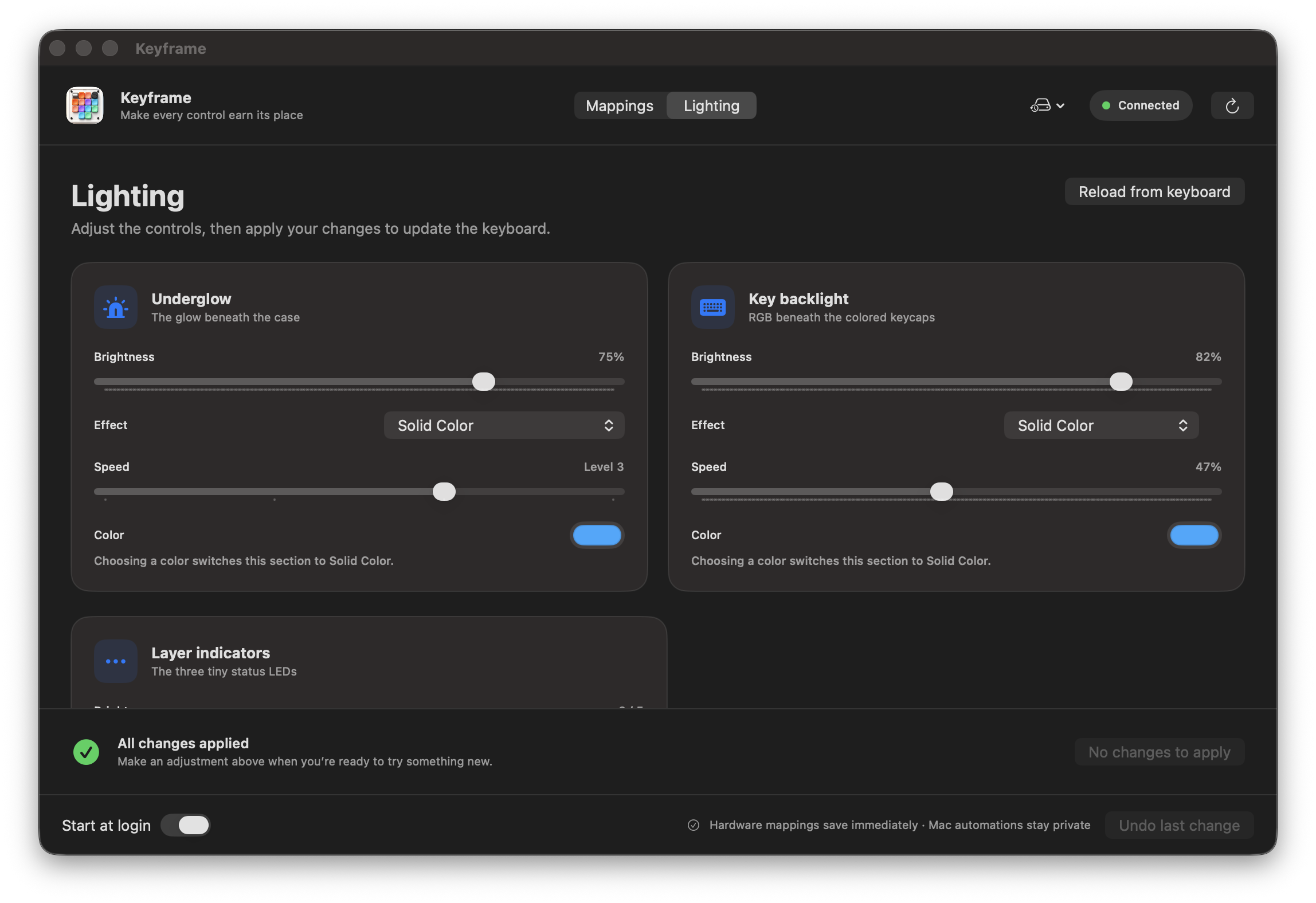Click the No changes to apply button
This screenshot has height=903, width=1316.
point(1160,752)
